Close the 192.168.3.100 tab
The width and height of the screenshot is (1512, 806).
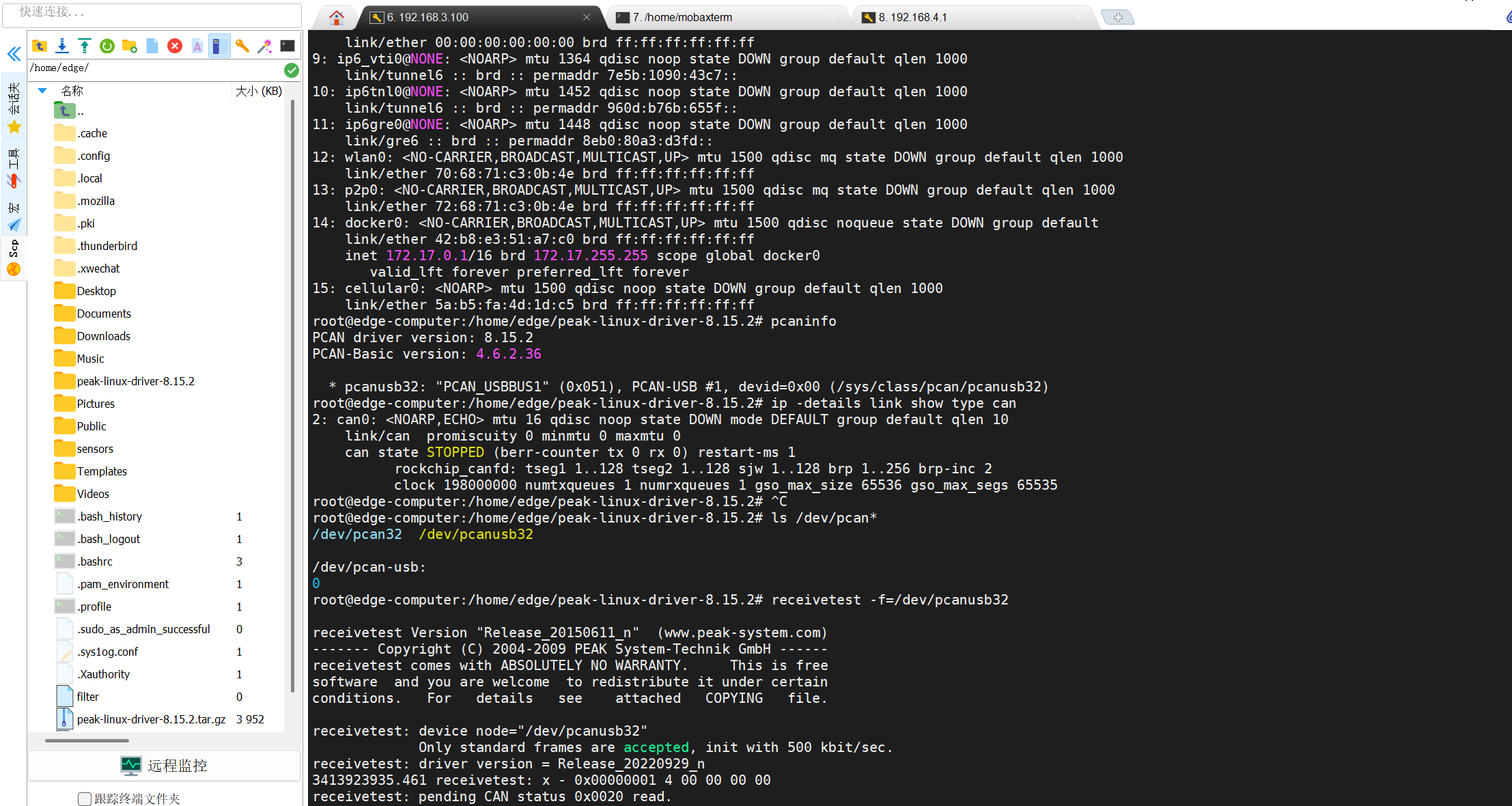pos(587,17)
